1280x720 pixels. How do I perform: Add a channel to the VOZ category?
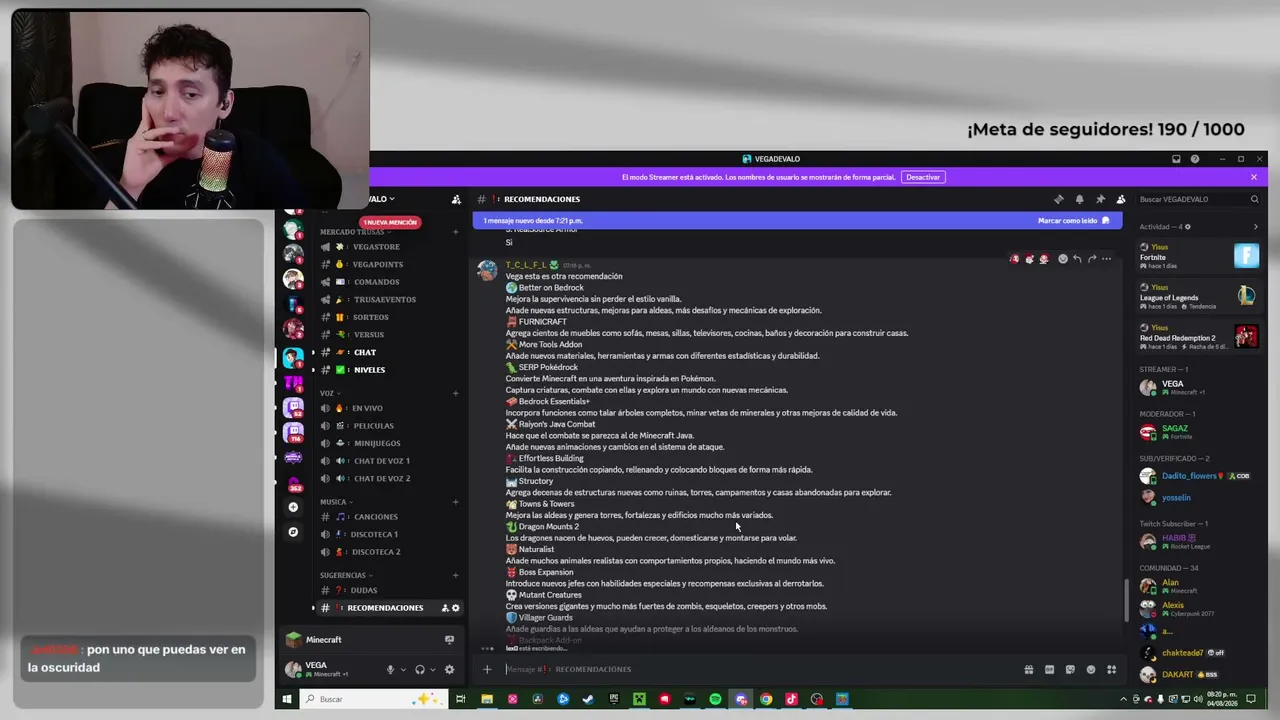(x=456, y=393)
